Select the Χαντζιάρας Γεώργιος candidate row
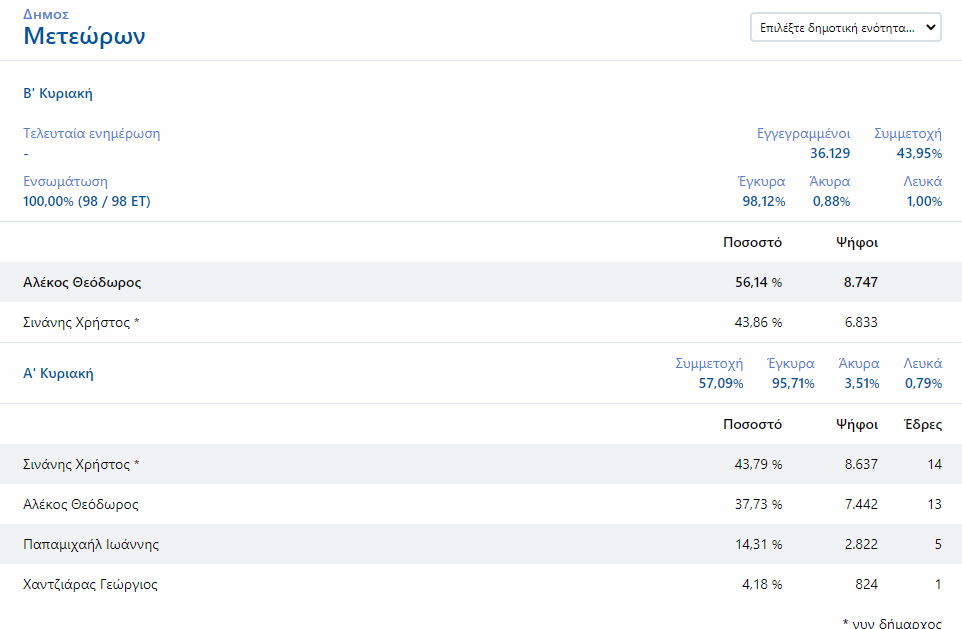The height and width of the screenshot is (629, 962). 90,584
